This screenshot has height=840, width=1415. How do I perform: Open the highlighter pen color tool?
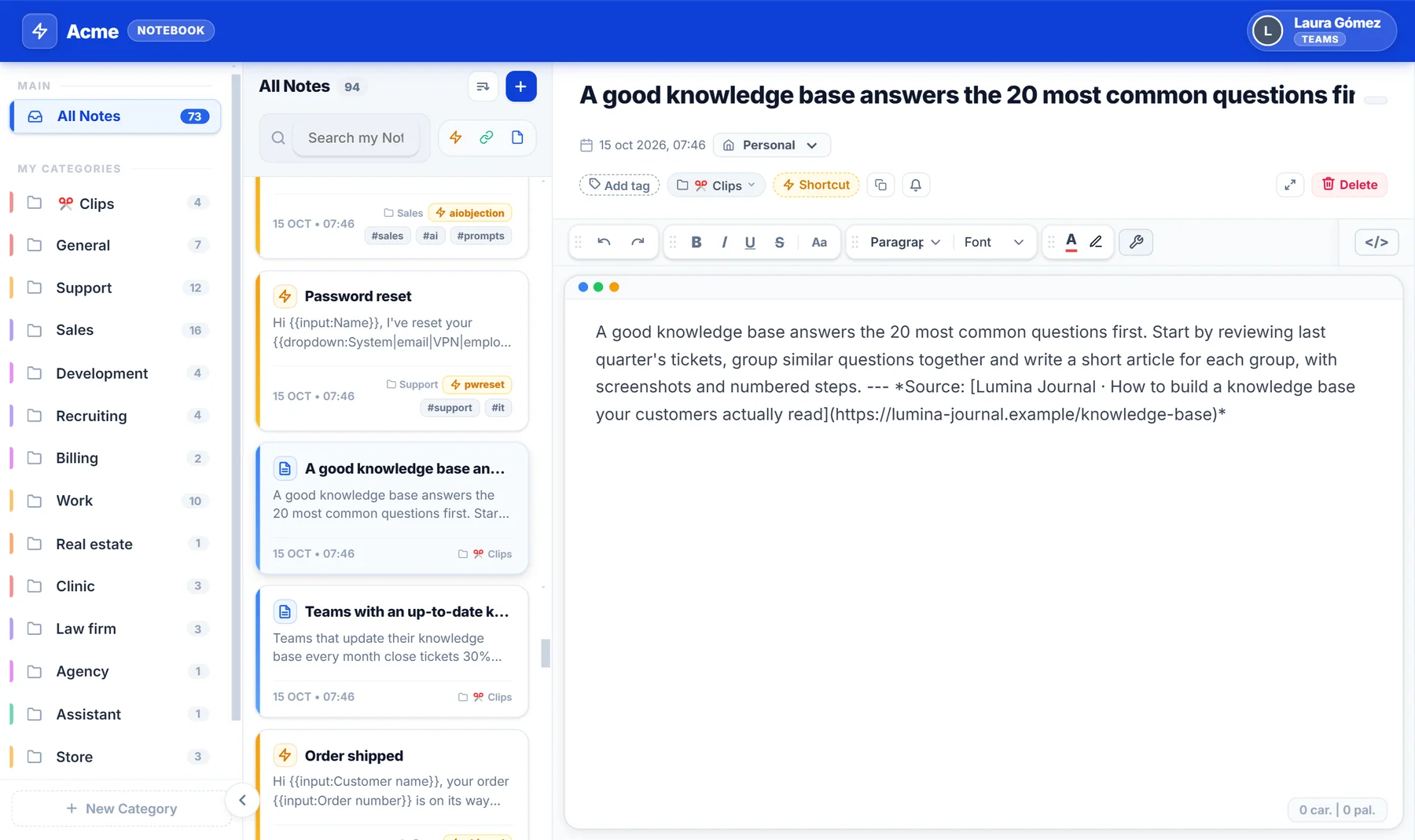[x=1096, y=242]
